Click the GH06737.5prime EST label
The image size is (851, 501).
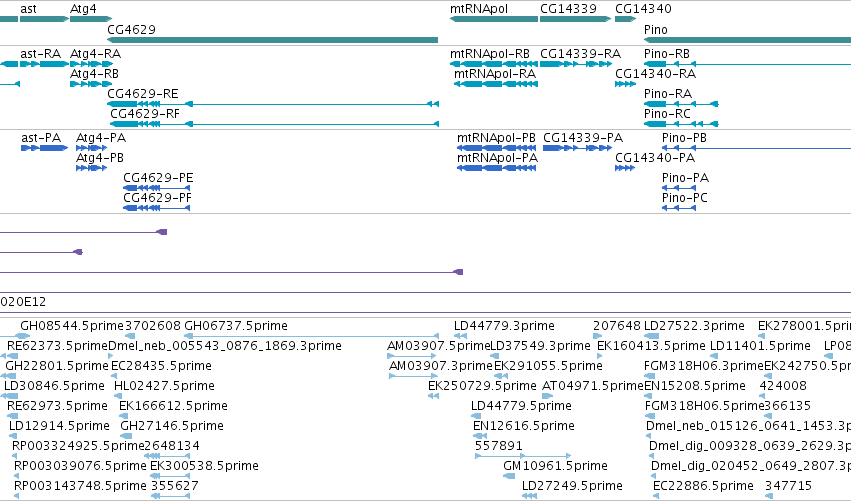coord(236,326)
